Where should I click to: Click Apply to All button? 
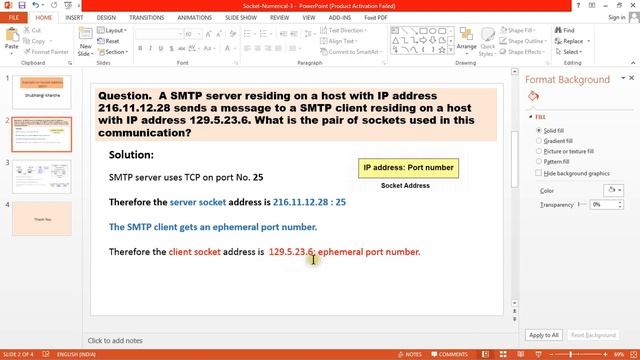[x=544, y=335]
